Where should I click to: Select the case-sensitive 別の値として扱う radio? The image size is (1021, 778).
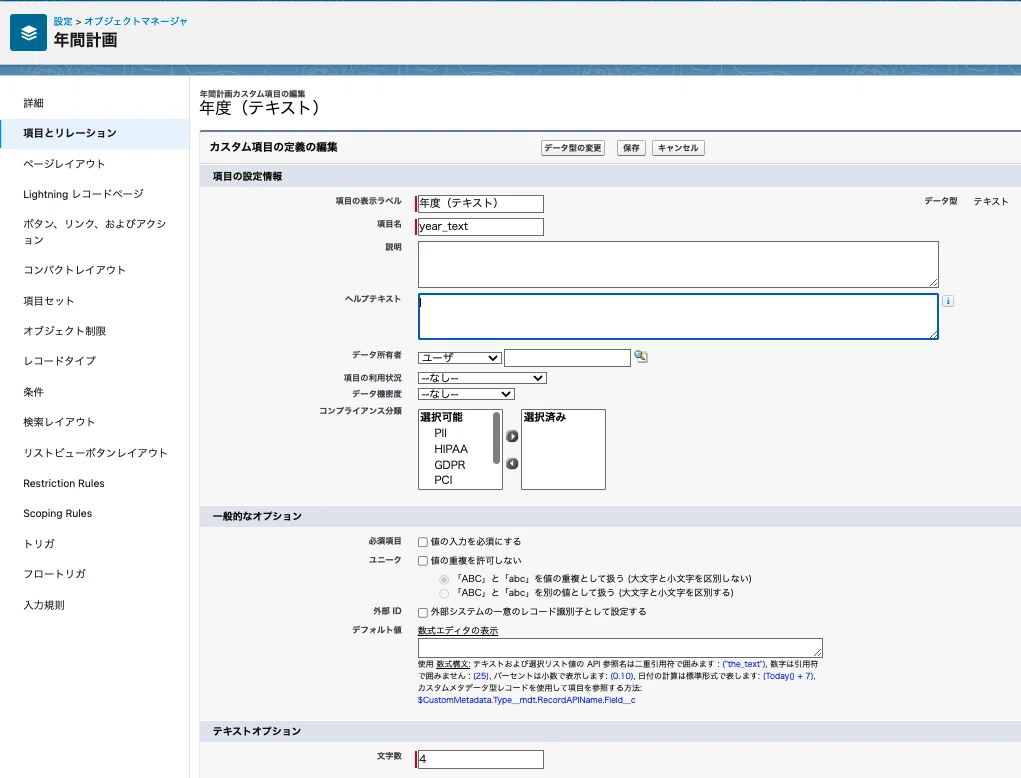pyautogui.click(x=444, y=593)
